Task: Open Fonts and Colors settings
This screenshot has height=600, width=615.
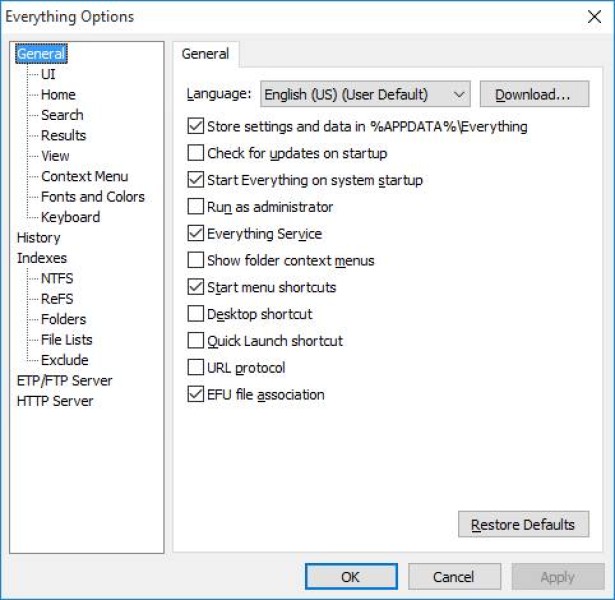Action: (92, 197)
